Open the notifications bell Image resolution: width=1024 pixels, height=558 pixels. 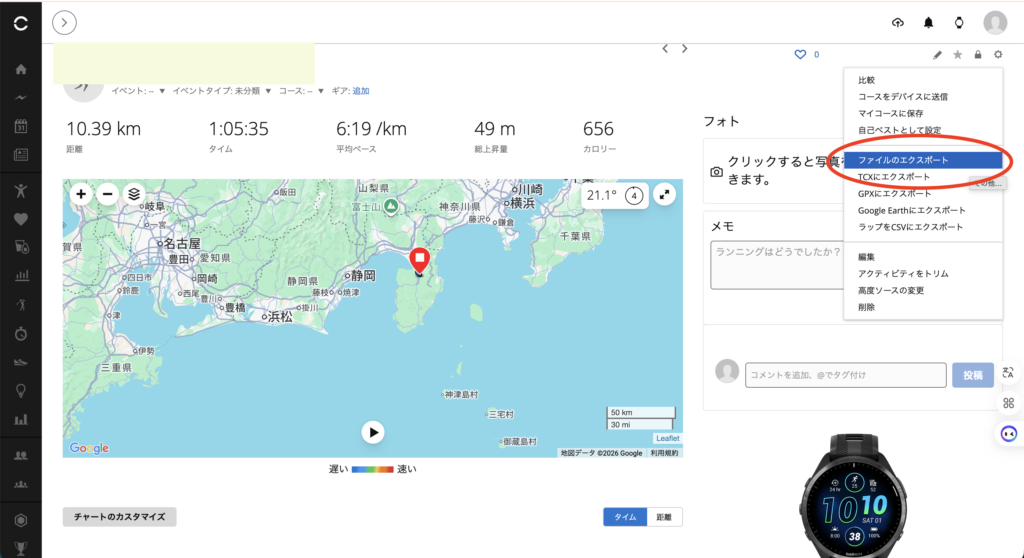pos(928,23)
